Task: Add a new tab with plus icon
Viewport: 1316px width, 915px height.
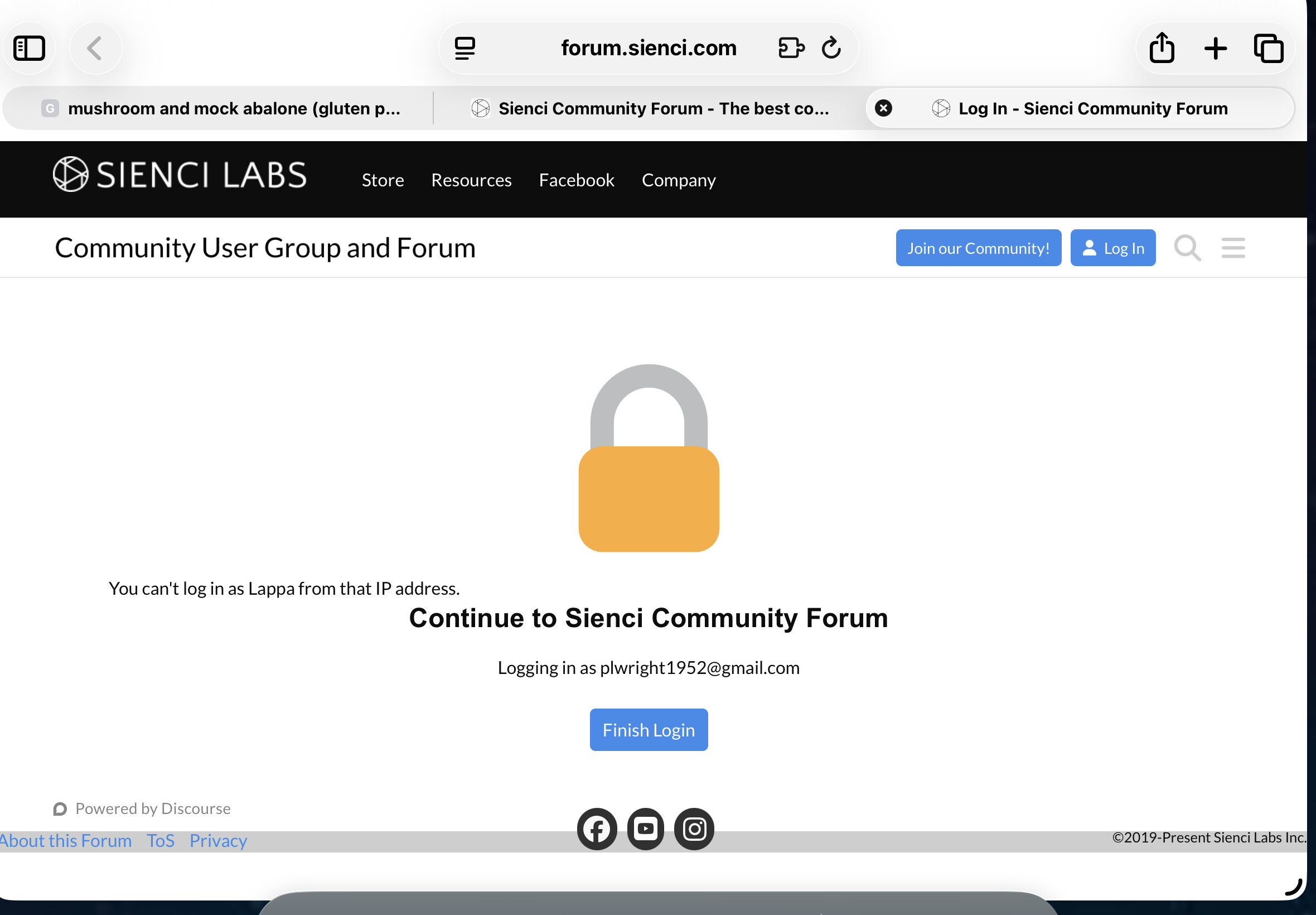Action: tap(1215, 48)
